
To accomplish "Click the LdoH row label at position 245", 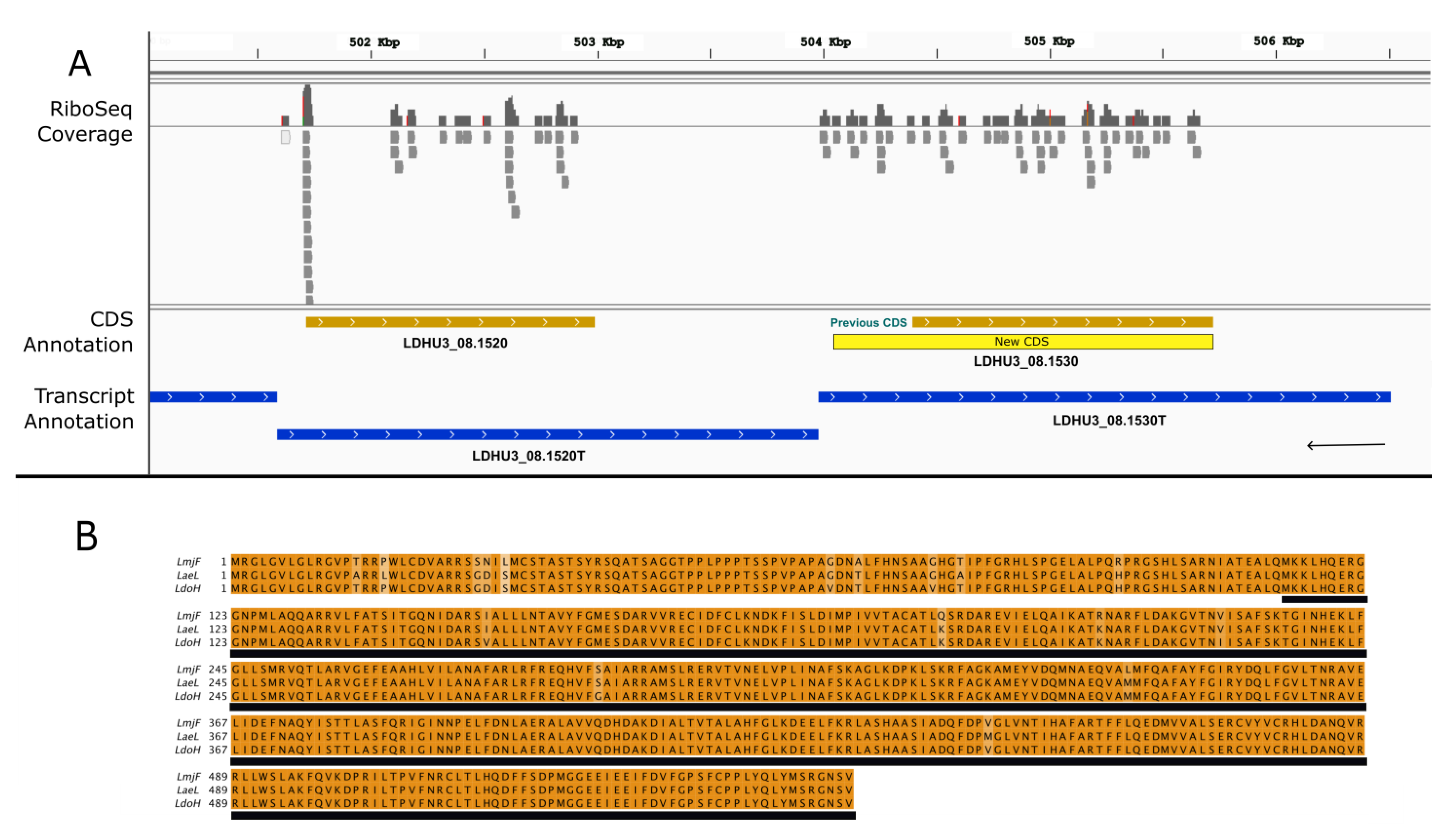I will (188, 696).
